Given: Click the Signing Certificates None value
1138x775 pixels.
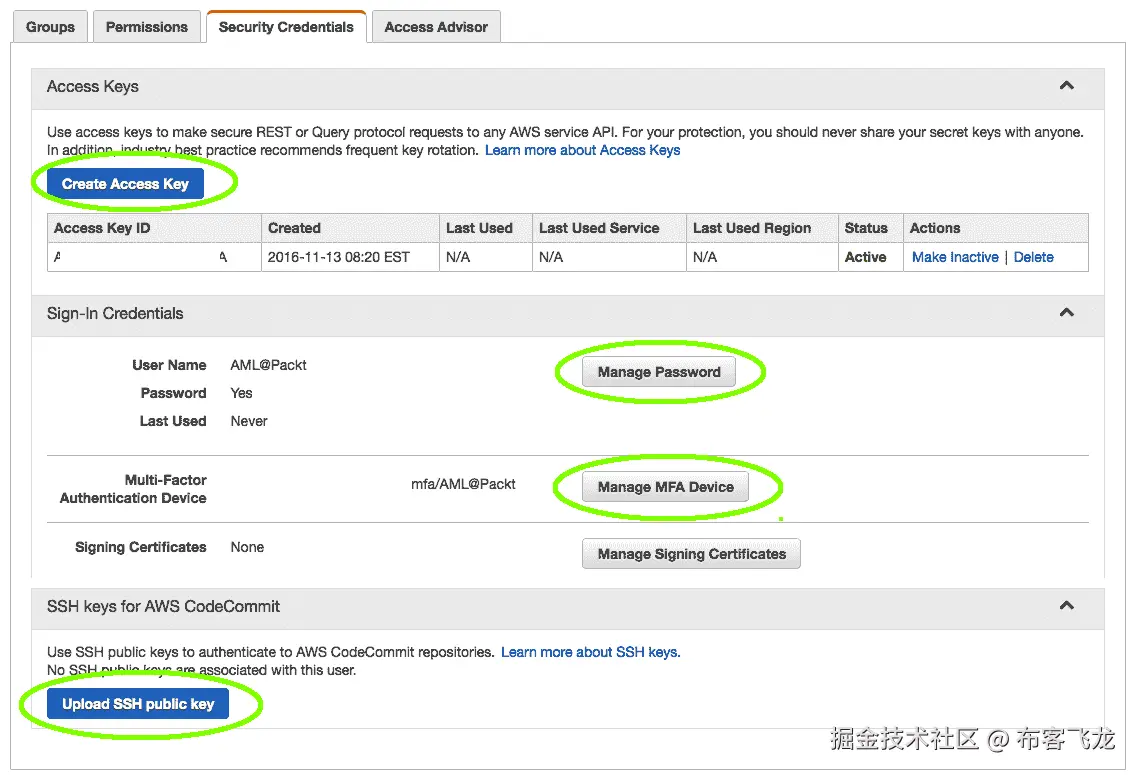Looking at the screenshot, I should pos(247,547).
